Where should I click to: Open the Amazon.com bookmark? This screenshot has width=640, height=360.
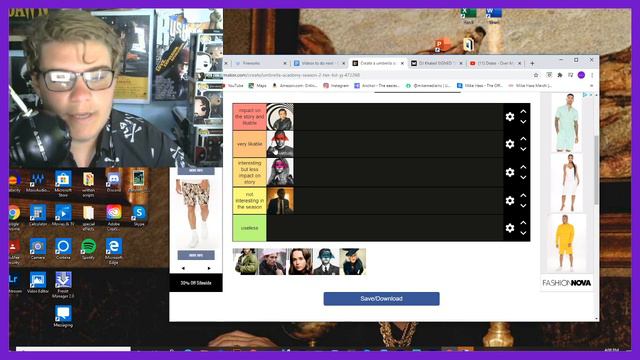click(295, 86)
